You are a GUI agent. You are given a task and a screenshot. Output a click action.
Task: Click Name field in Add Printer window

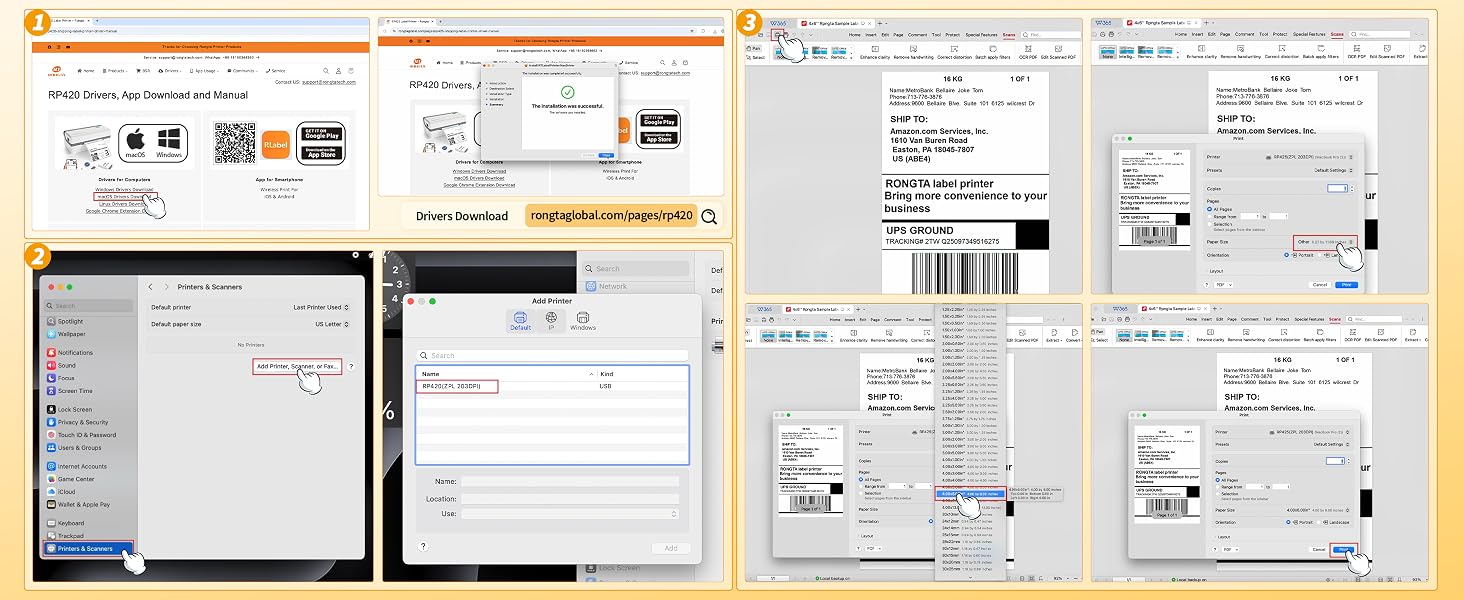tap(569, 482)
